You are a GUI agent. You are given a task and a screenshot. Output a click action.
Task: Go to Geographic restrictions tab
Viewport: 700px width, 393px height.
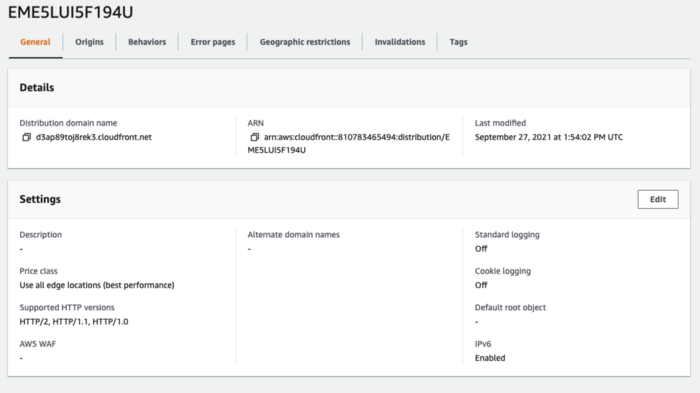305,42
